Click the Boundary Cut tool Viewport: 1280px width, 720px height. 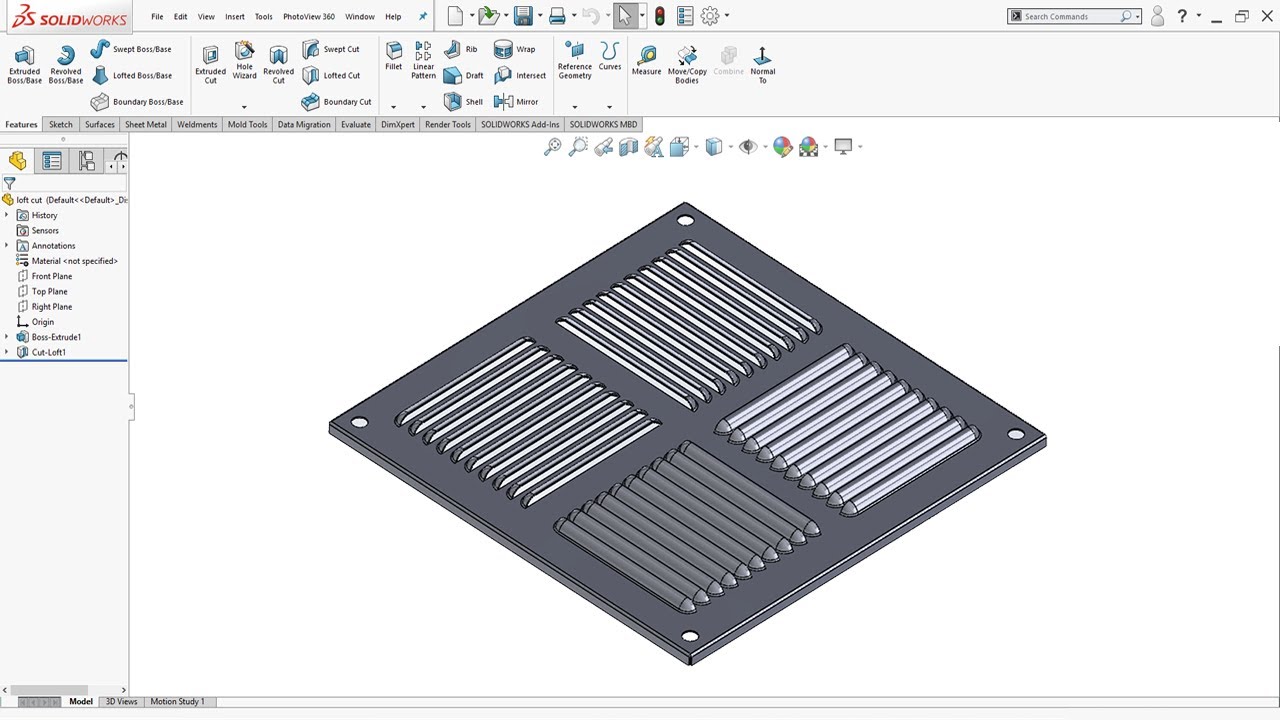coord(336,102)
